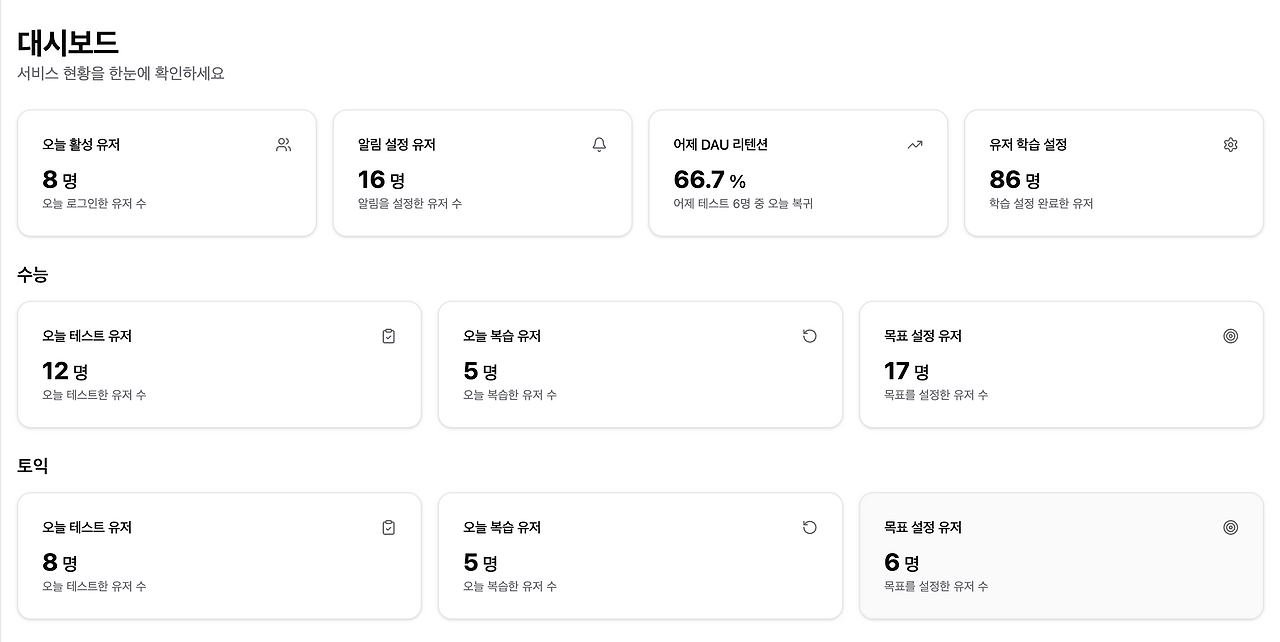
Task: Click the 대시보드 page title
Action: [68, 42]
